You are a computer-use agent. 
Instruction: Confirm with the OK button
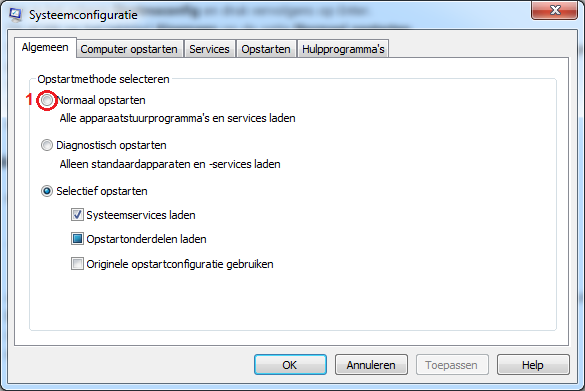pos(290,365)
